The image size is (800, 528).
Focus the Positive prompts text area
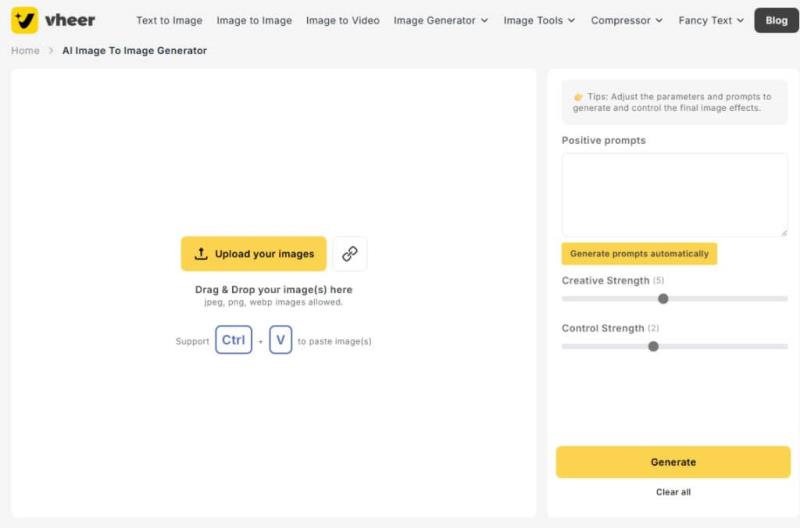click(x=674, y=195)
